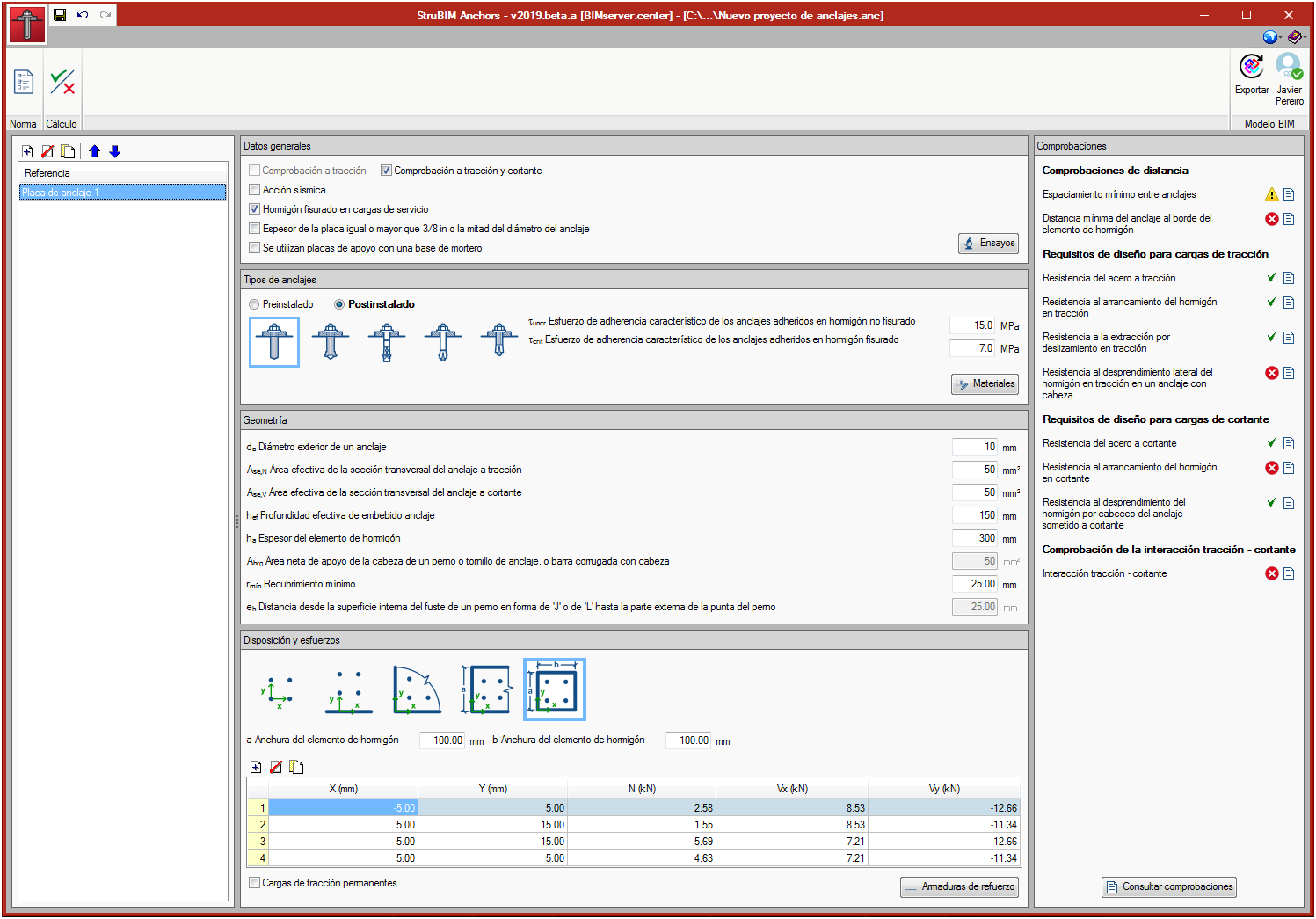Screen dimensions: 1316x919
Task: Open the Norma document icon
Action: point(24,82)
